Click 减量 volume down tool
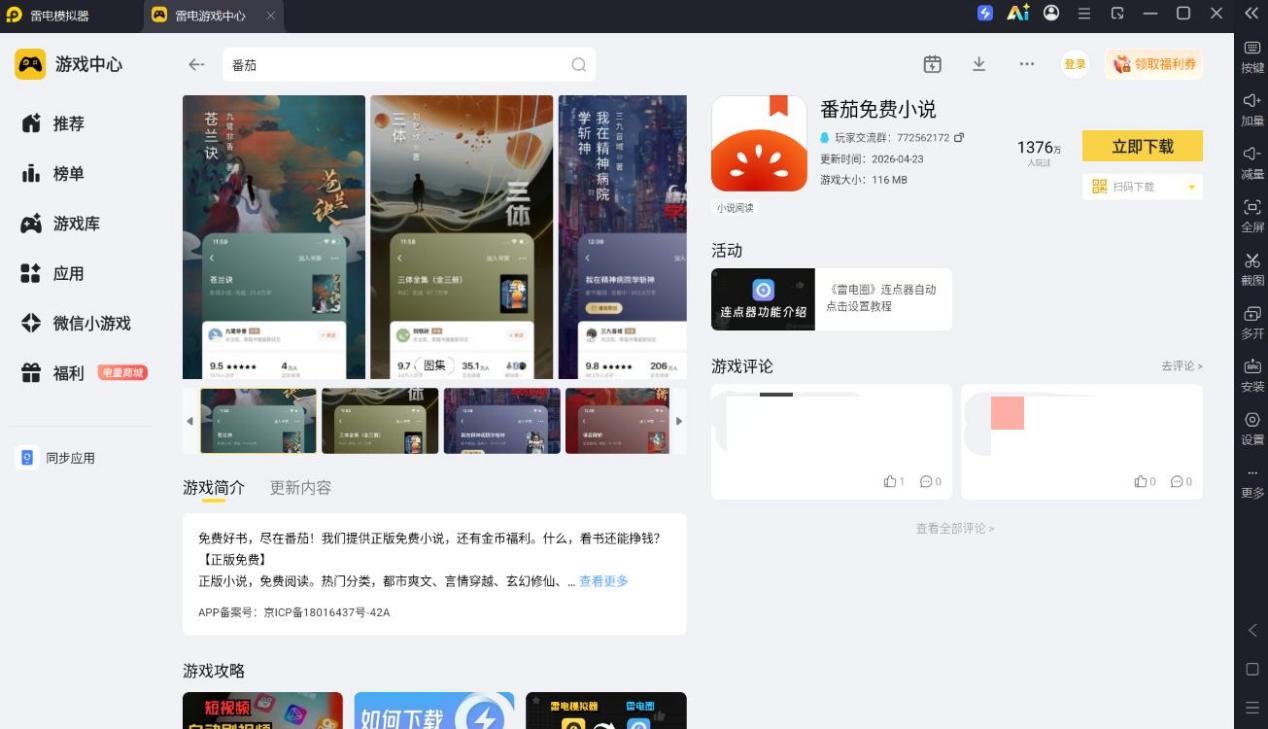This screenshot has width=1268, height=729. (x=1252, y=164)
